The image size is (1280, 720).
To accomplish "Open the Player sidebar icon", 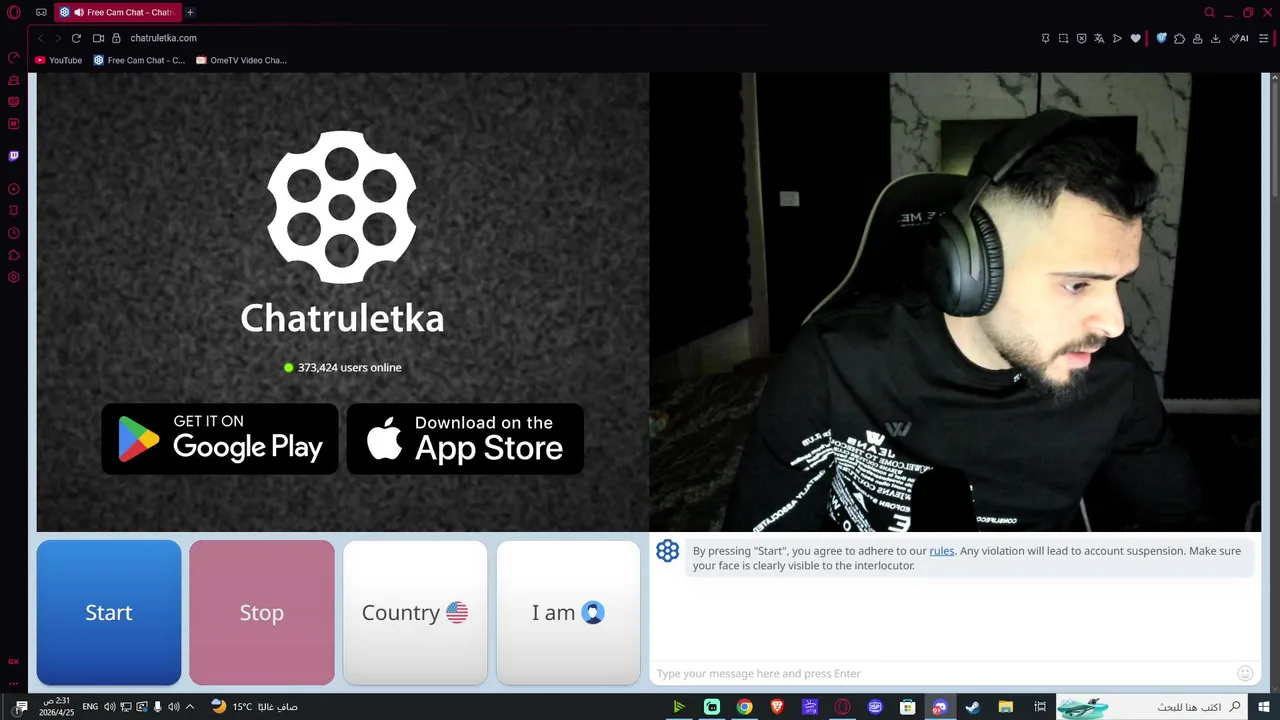I will [x=14, y=189].
